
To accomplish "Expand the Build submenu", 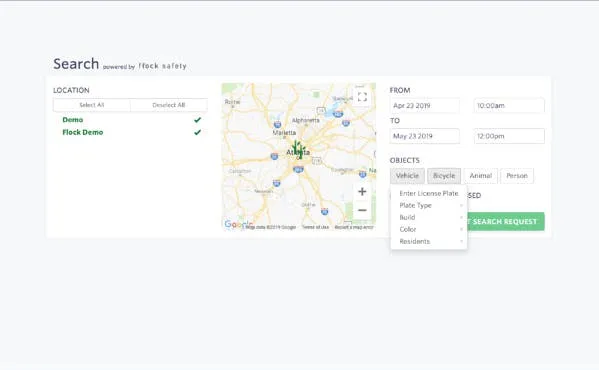I will [x=429, y=217].
